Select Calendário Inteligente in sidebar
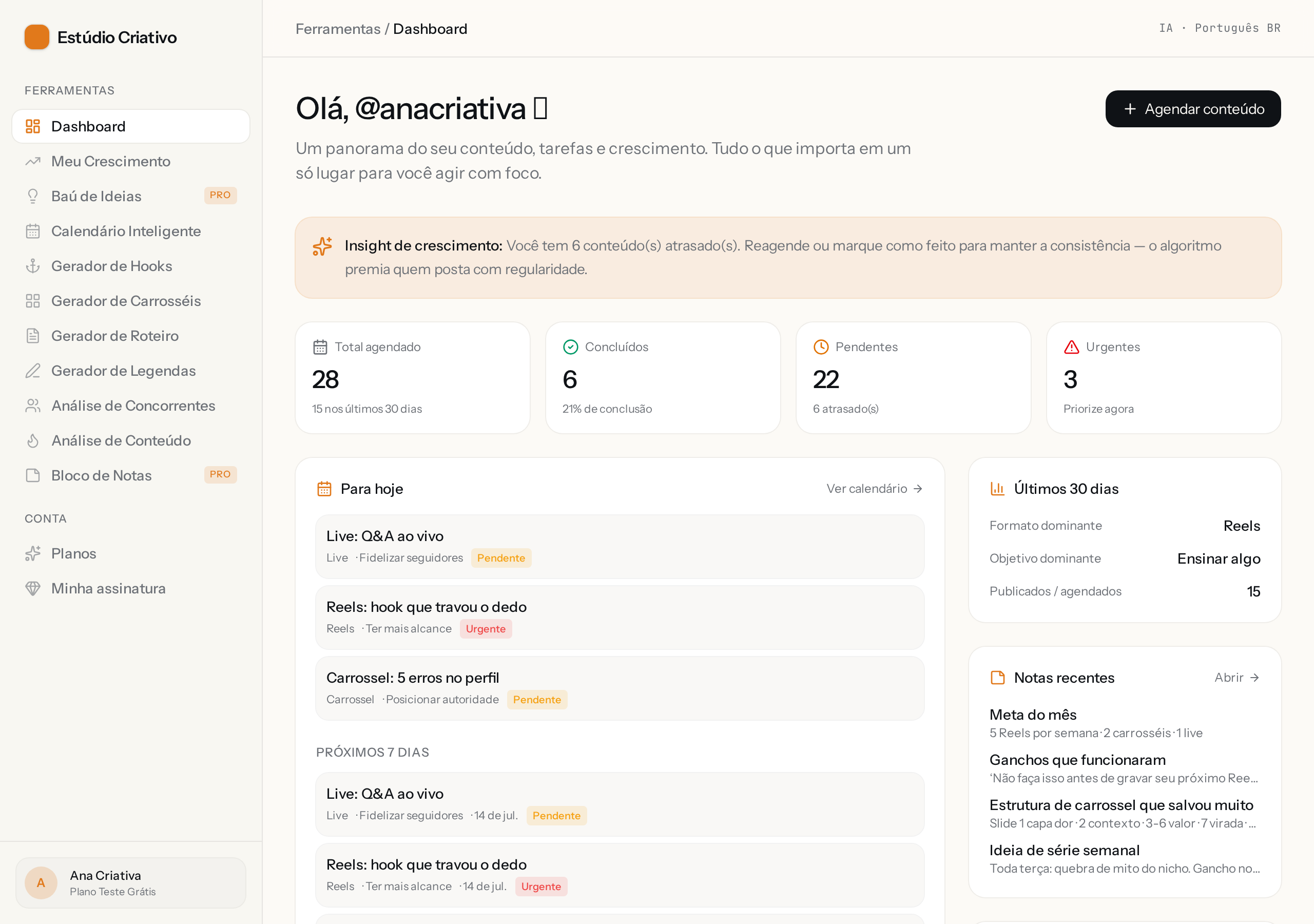 click(x=131, y=232)
